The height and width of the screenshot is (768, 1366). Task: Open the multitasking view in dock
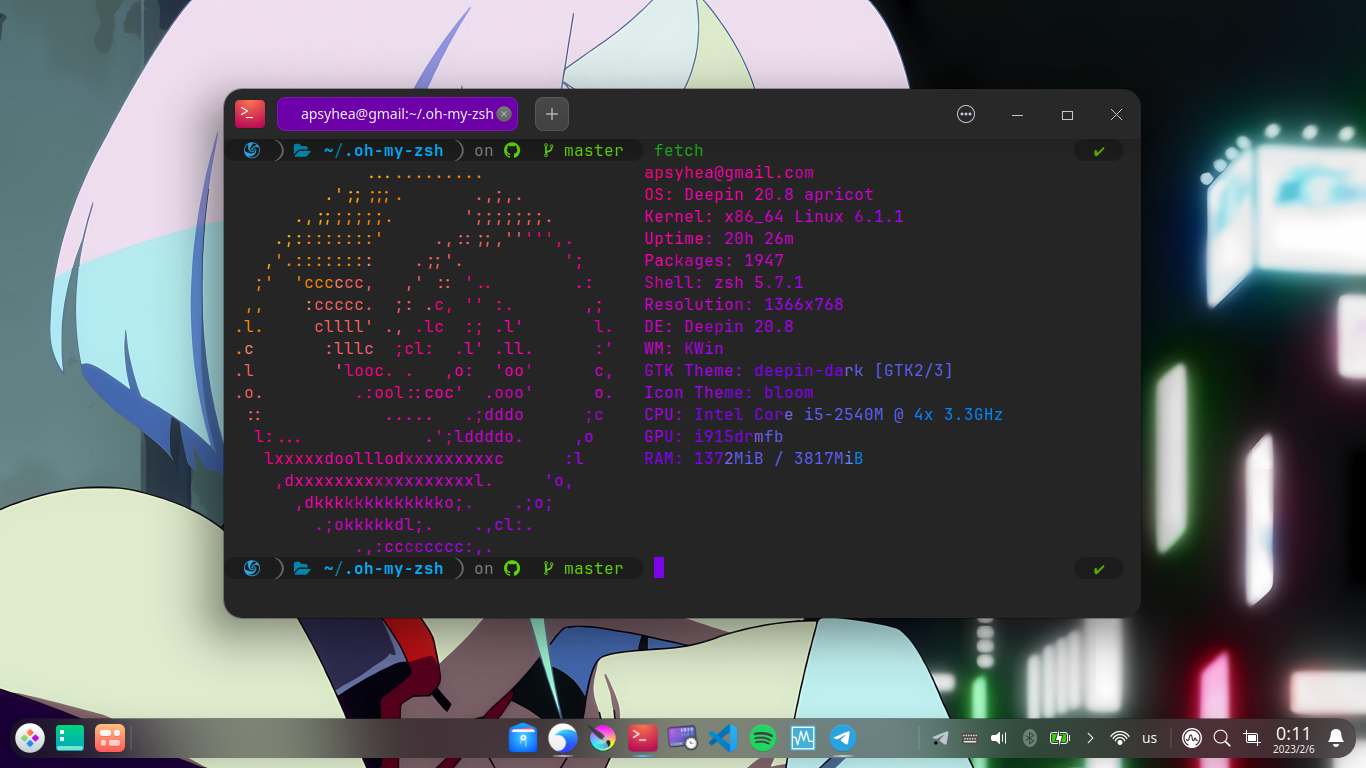[70, 738]
